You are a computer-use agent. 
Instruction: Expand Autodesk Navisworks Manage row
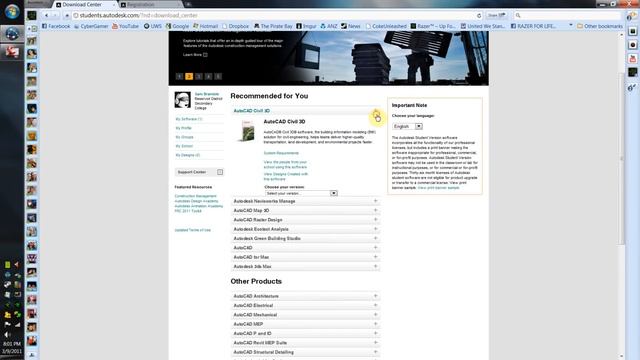(305, 201)
